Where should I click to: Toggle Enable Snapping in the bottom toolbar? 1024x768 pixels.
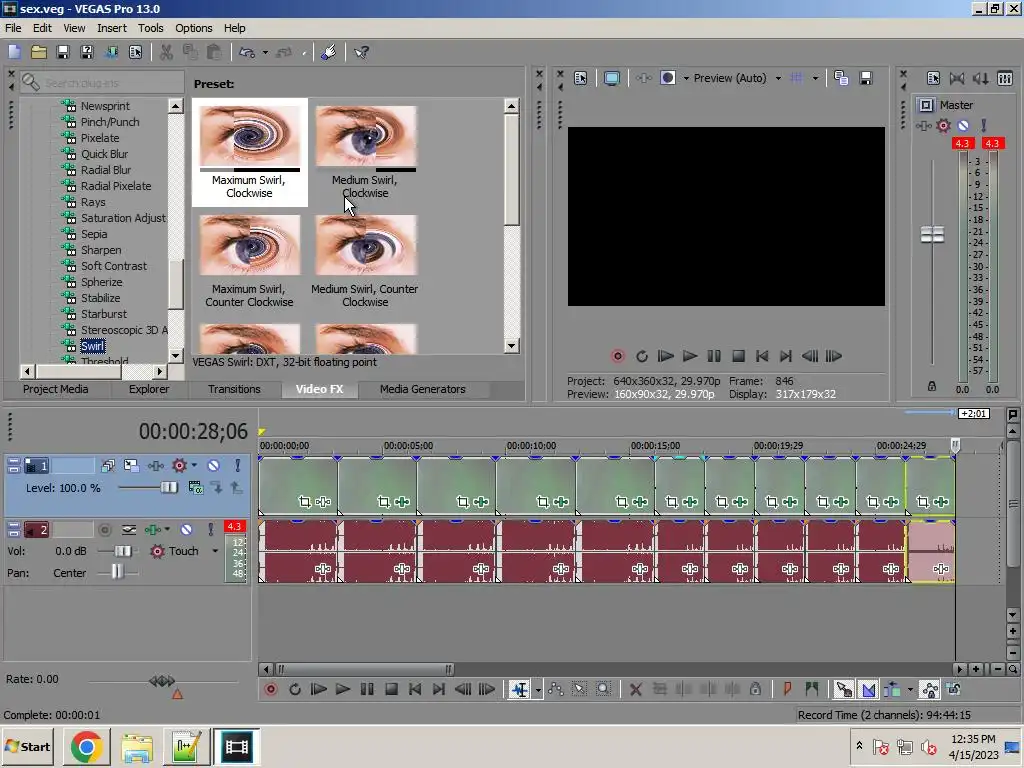point(843,689)
